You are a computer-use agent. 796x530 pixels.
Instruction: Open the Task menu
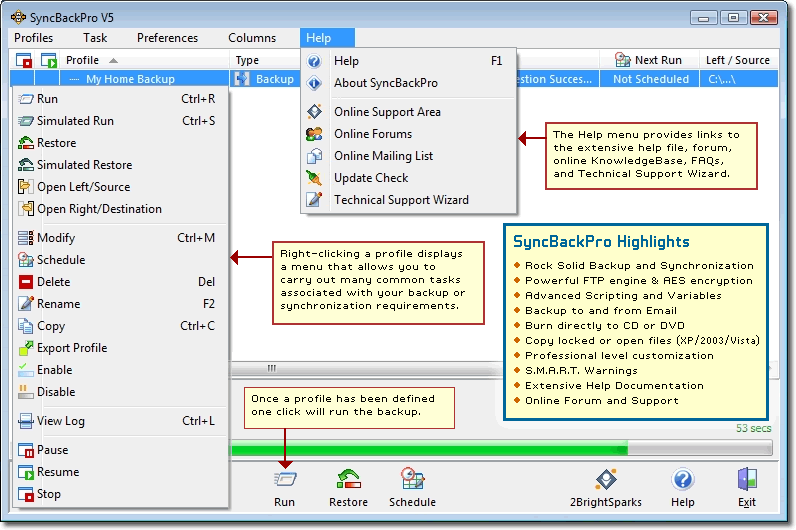tap(95, 38)
